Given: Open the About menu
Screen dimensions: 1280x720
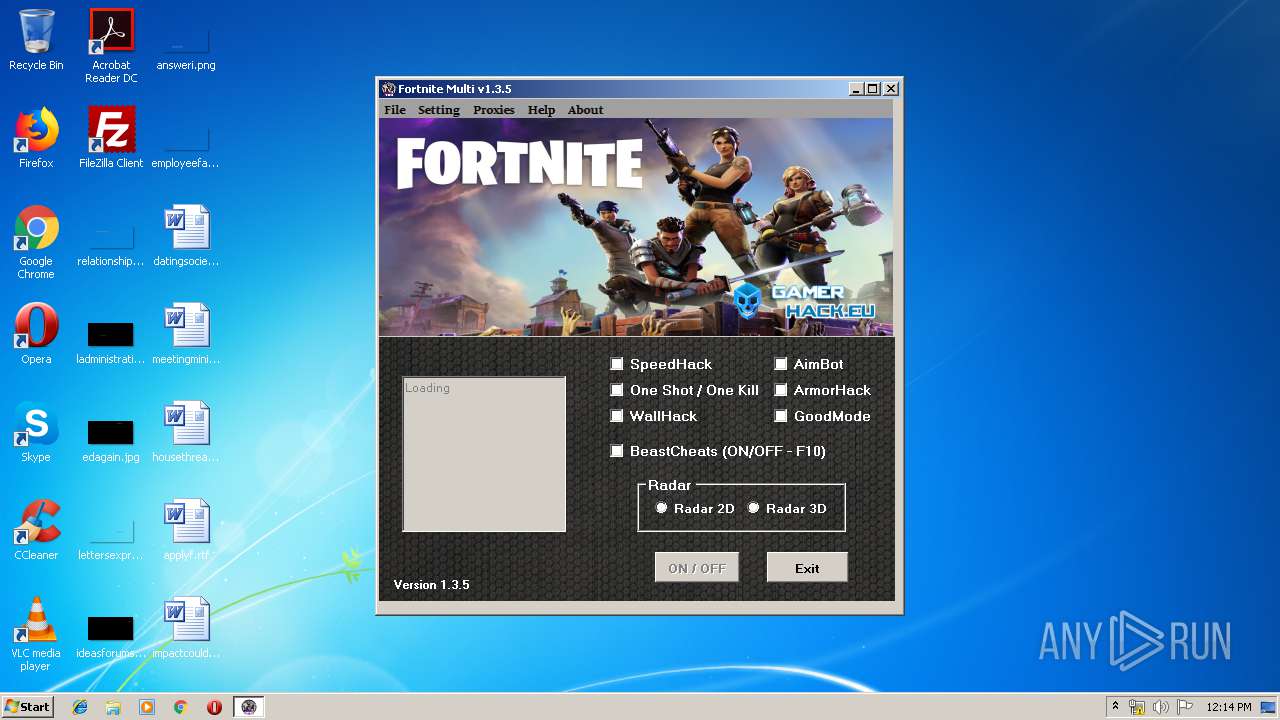Looking at the screenshot, I should pos(585,110).
